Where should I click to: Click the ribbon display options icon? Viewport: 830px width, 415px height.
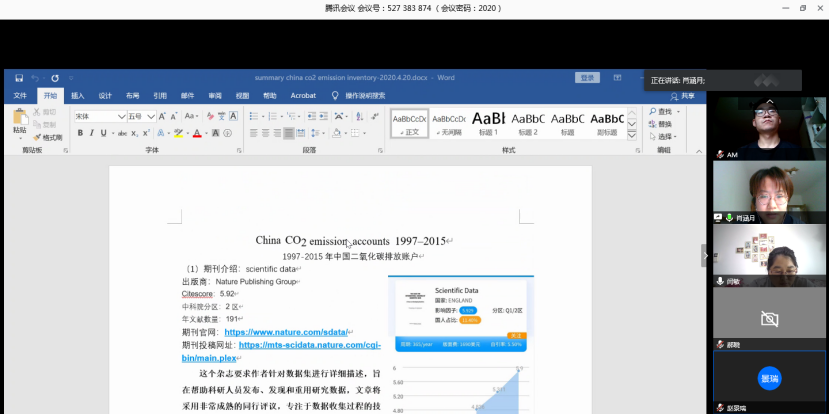[617, 78]
